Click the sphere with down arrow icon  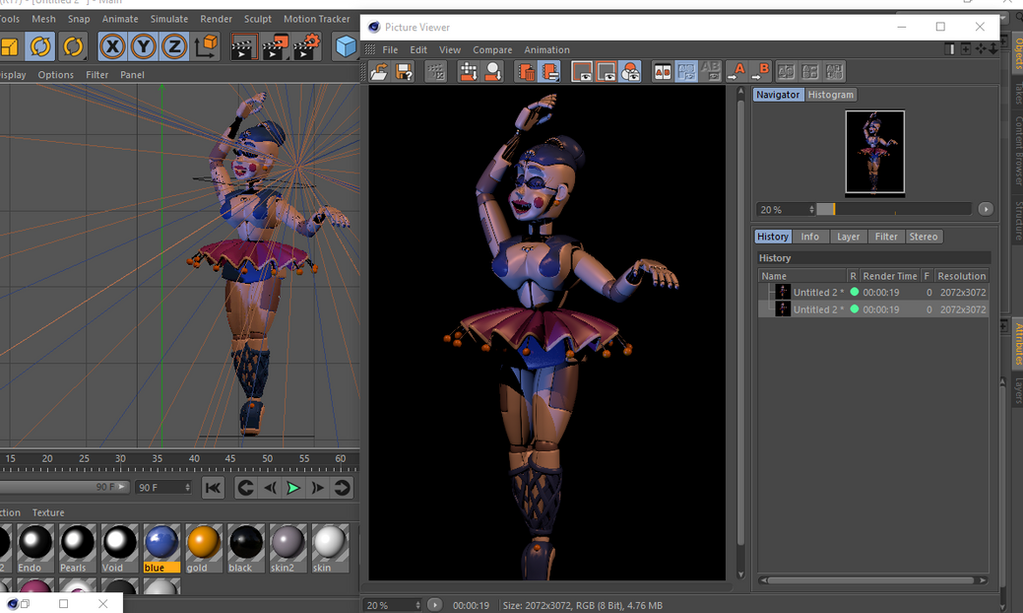pyautogui.click(x=494, y=72)
